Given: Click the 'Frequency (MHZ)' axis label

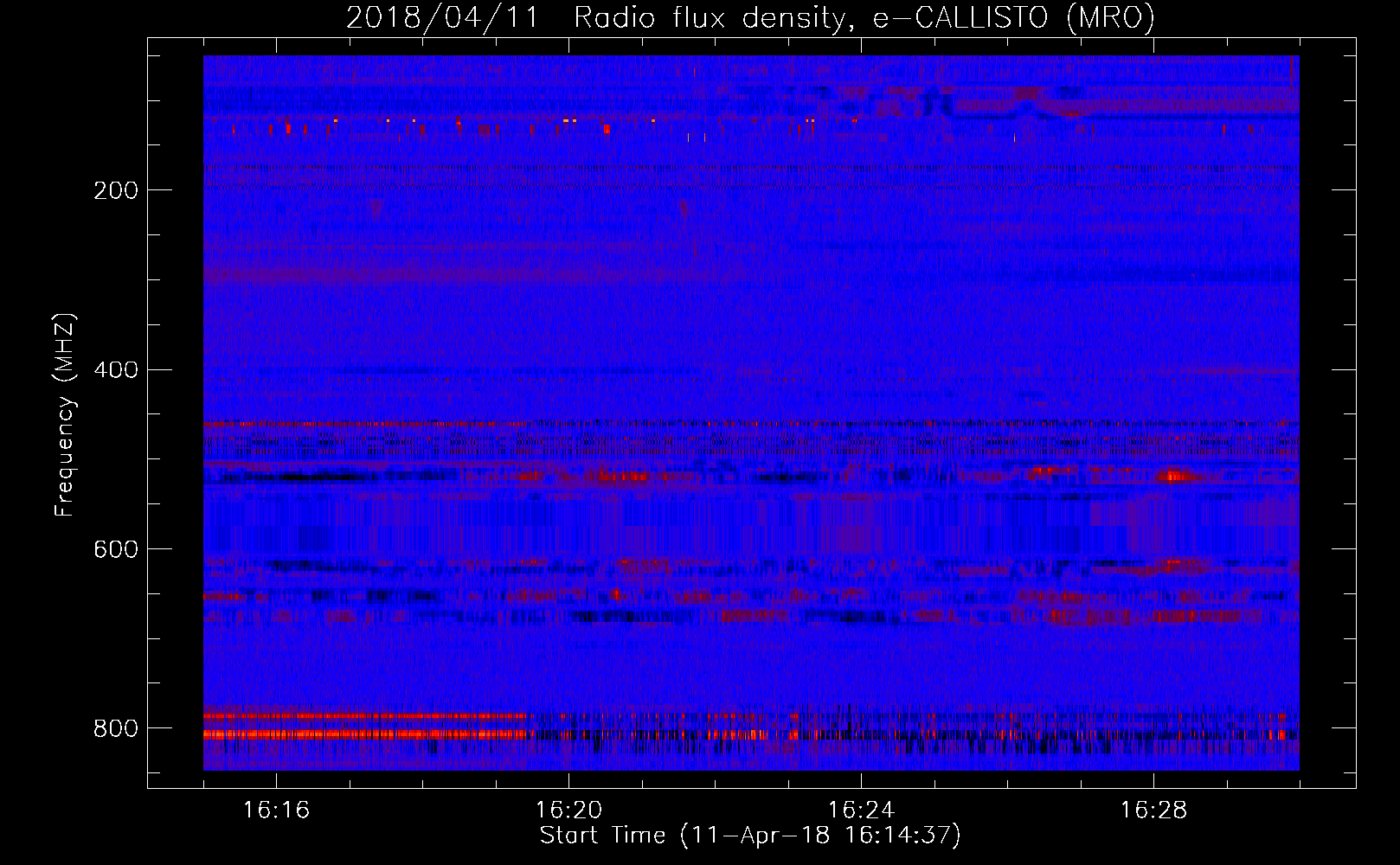Looking at the screenshot, I should click(x=65, y=415).
